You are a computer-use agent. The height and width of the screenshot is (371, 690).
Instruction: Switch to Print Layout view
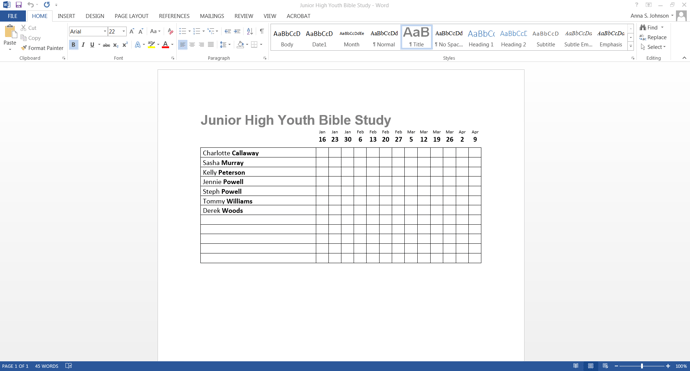(x=591, y=366)
